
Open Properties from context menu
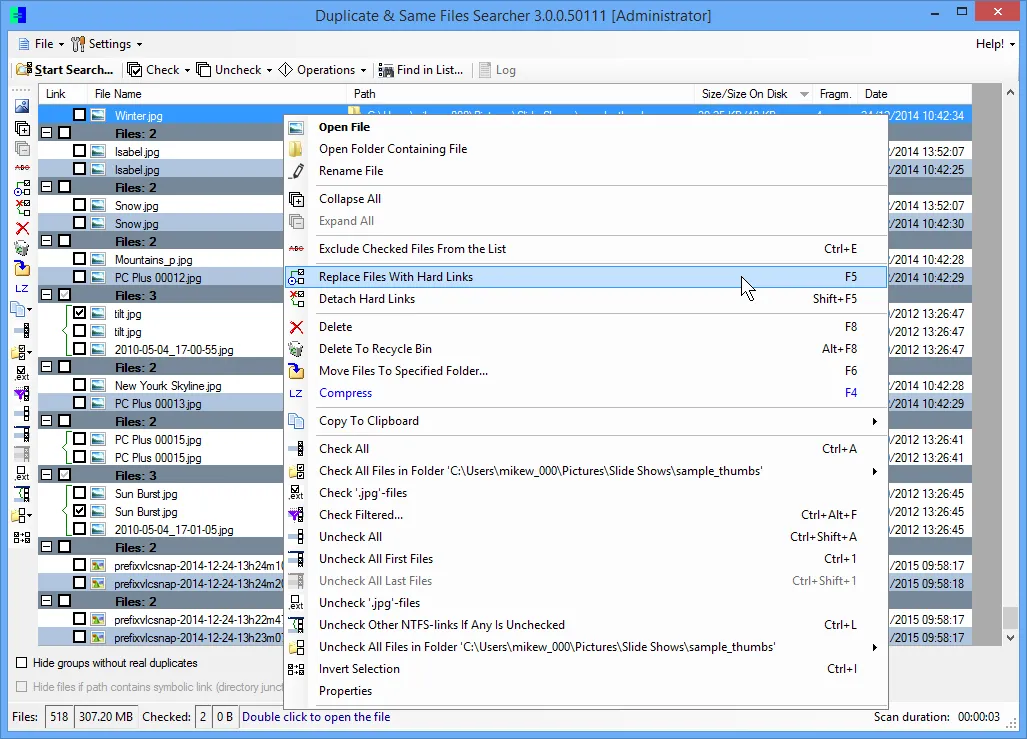586,691
